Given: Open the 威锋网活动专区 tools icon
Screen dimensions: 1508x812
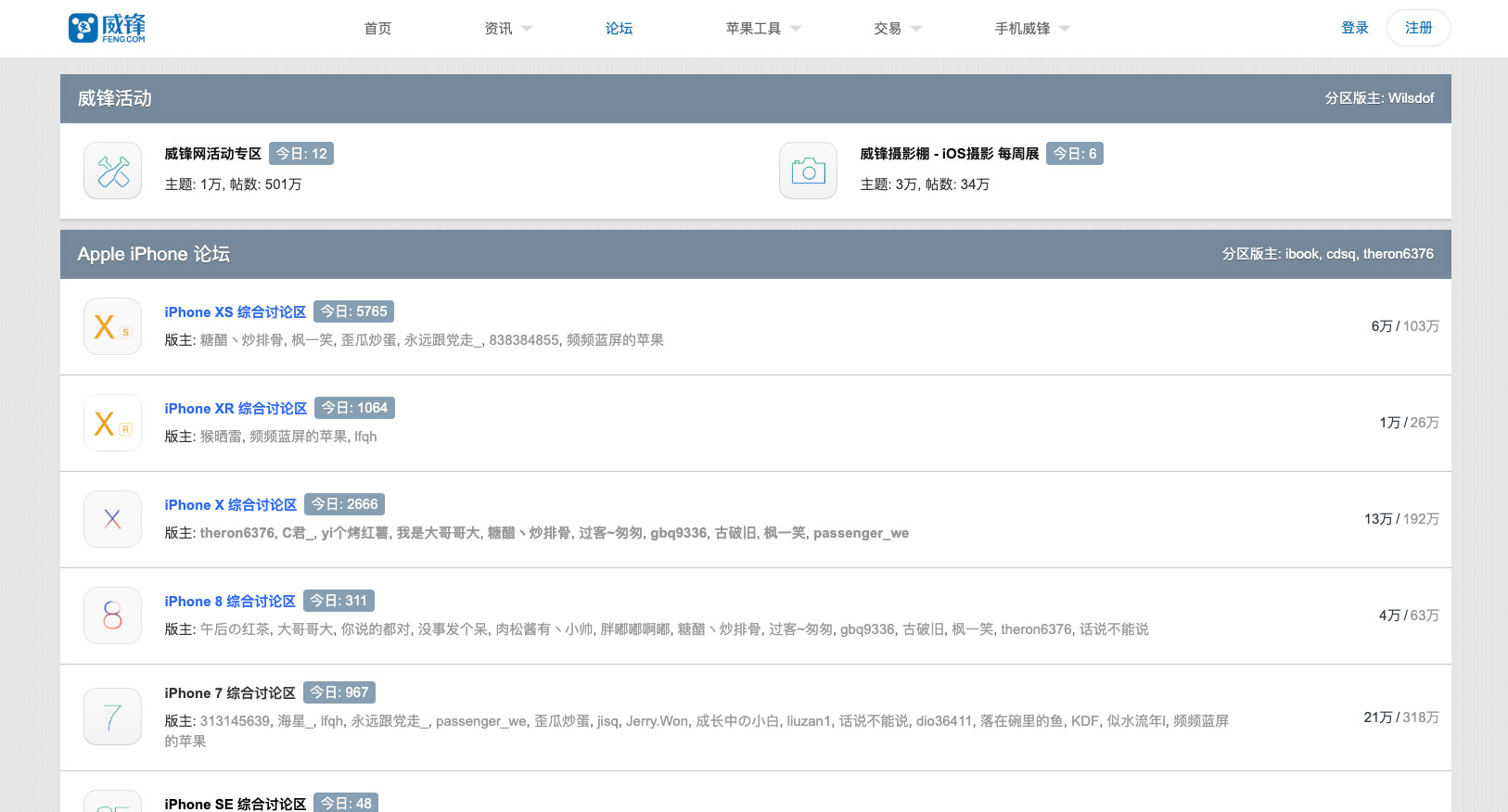Looking at the screenshot, I should pos(112,171).
